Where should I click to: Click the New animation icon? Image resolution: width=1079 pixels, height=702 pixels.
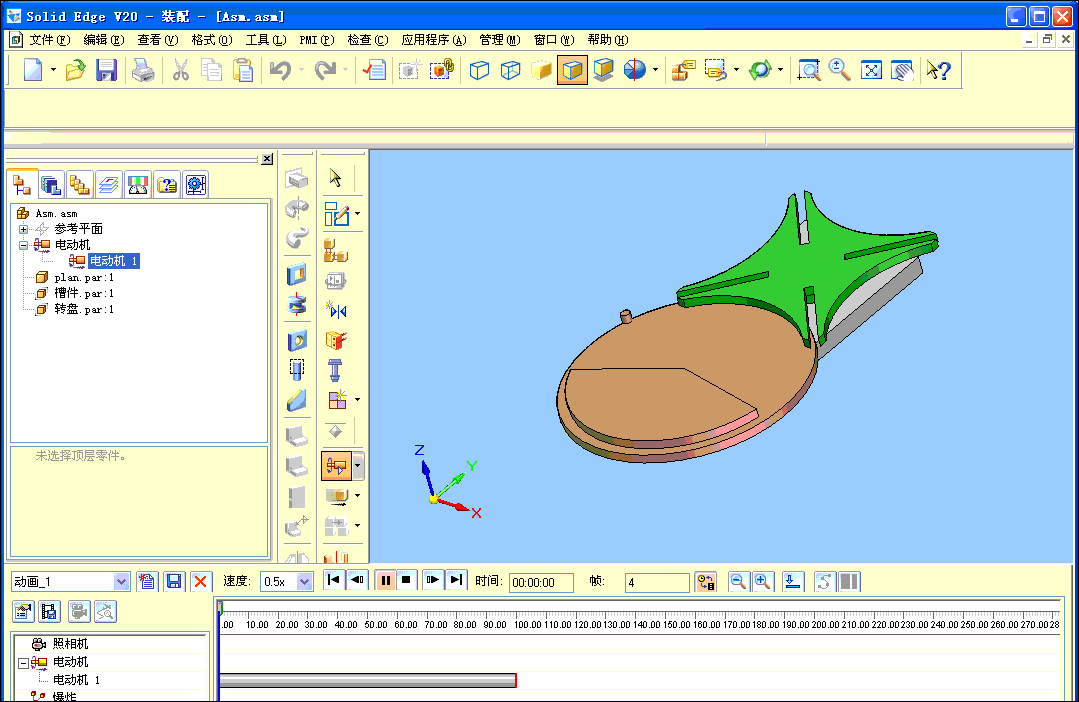coord(147,582)
